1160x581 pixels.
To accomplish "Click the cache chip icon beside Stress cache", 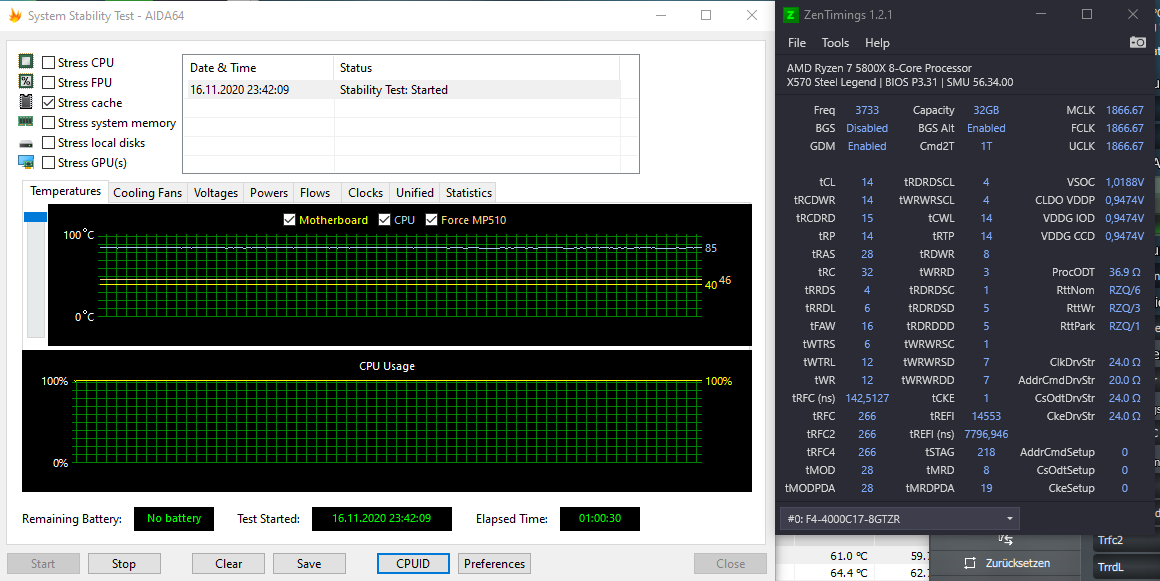I will tap(26, 102).
